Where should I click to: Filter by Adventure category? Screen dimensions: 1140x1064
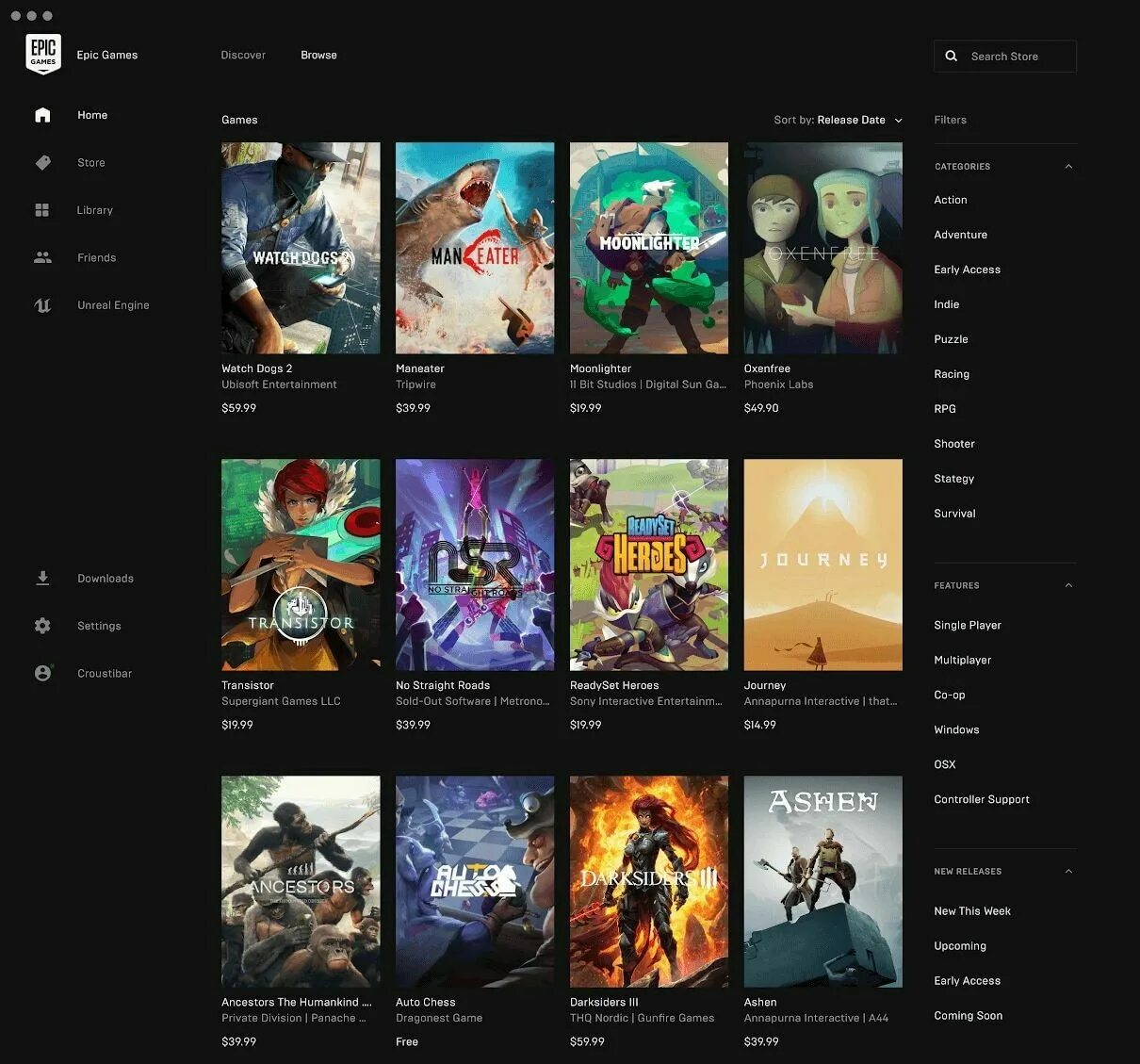[x=961, y=235]
